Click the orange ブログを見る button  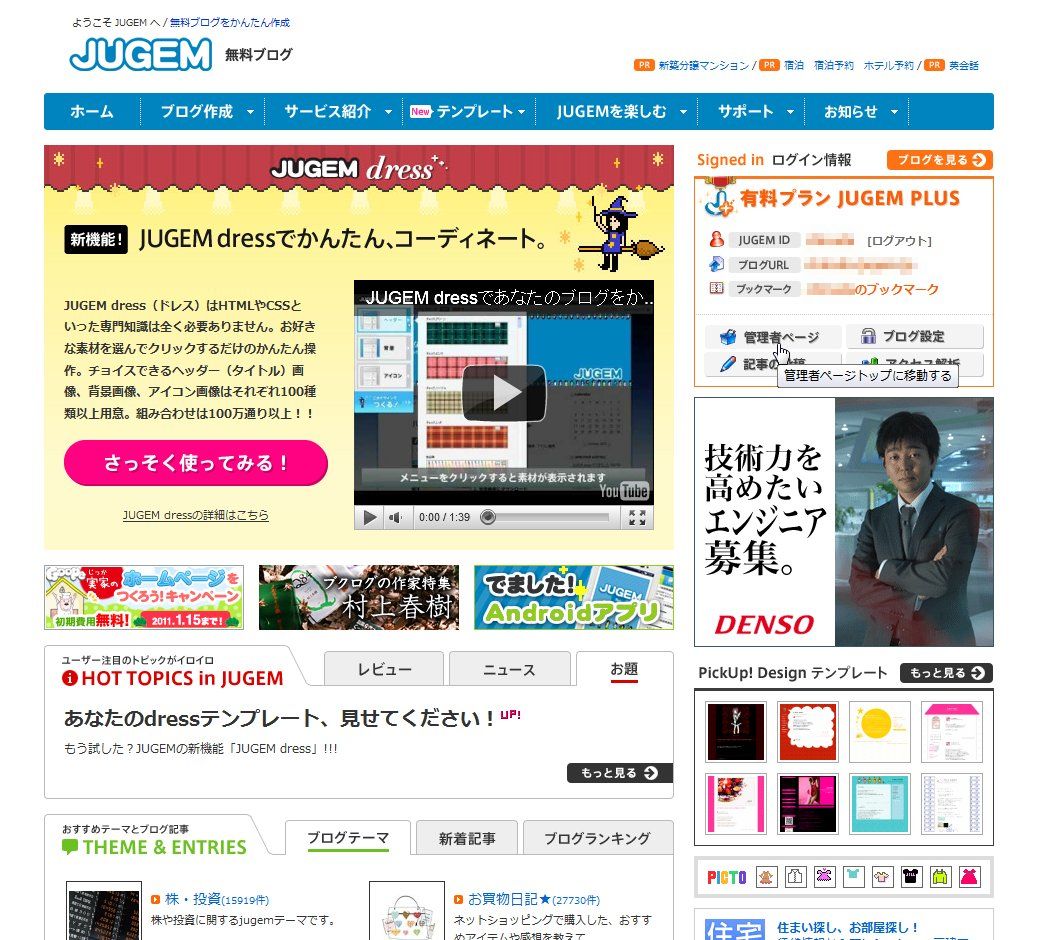pos(939,160)
